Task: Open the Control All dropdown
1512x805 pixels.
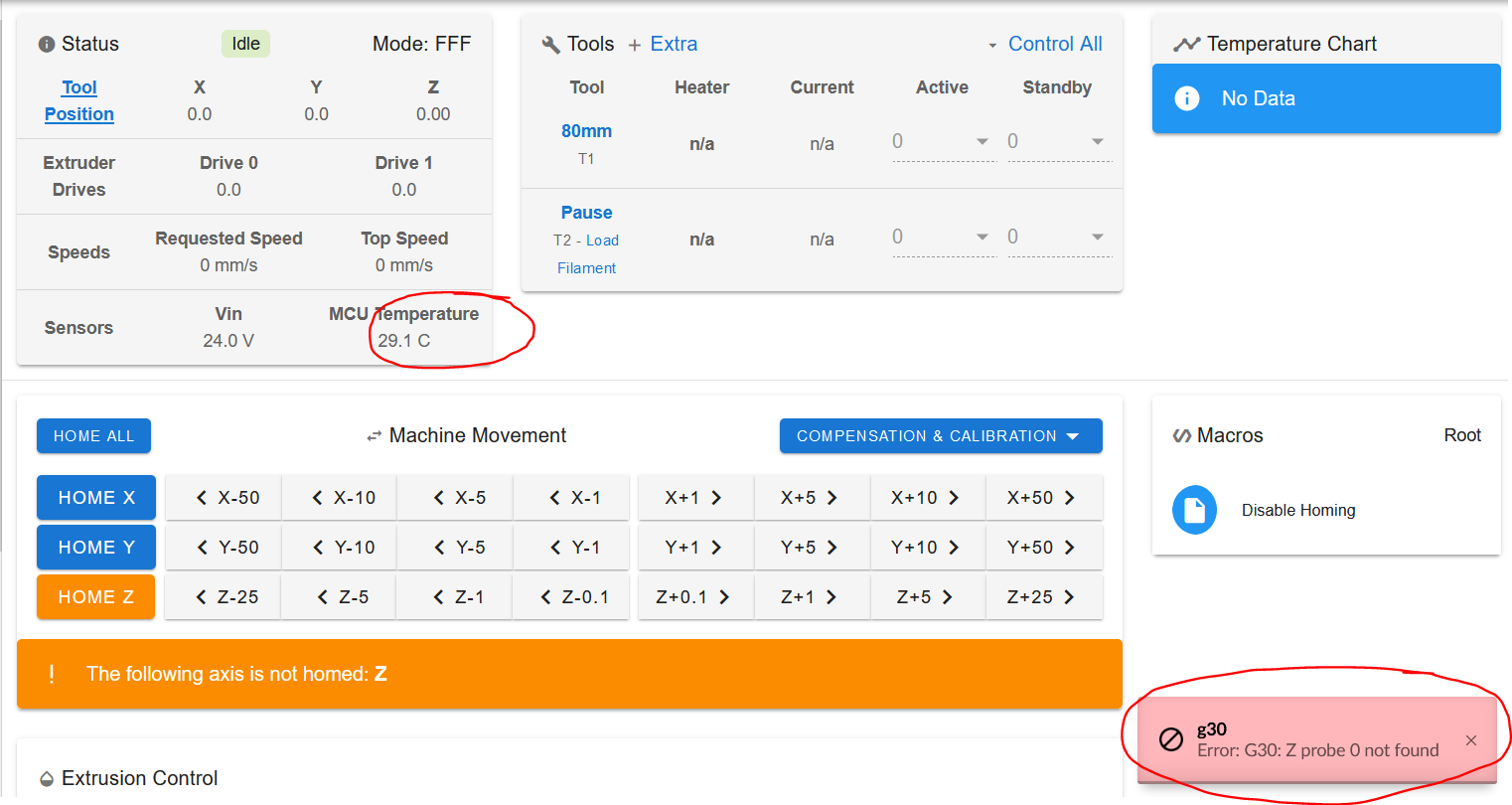Action: 1045,45
